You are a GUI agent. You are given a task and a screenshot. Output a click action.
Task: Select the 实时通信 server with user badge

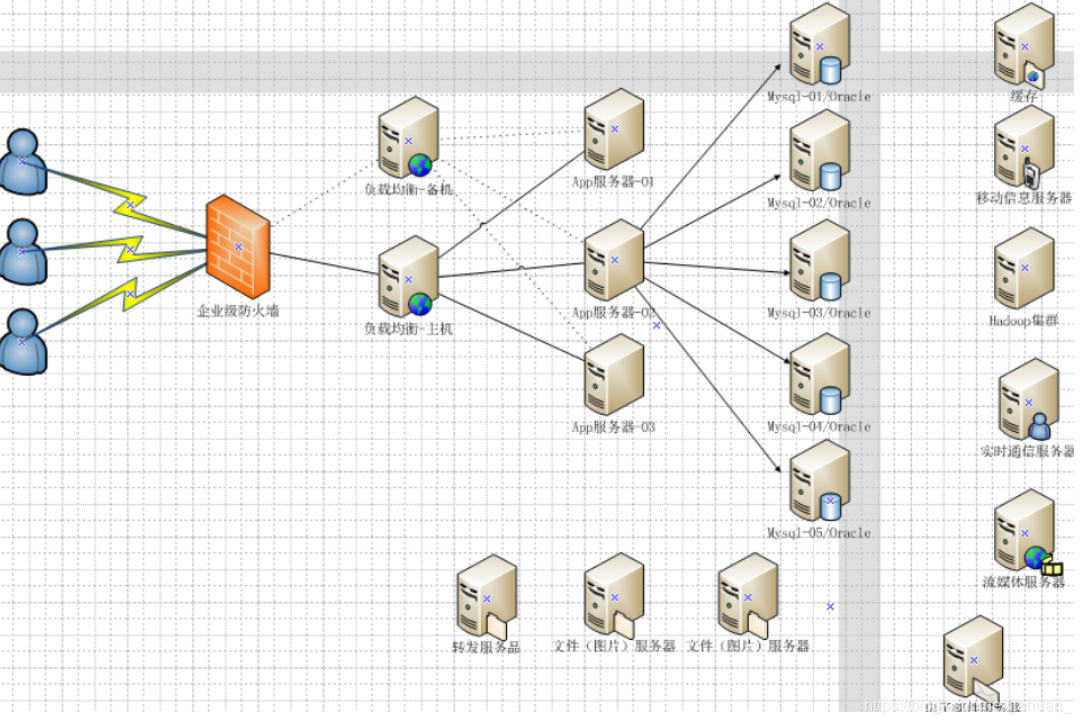pyautogui.click(x=1028, y=399)
